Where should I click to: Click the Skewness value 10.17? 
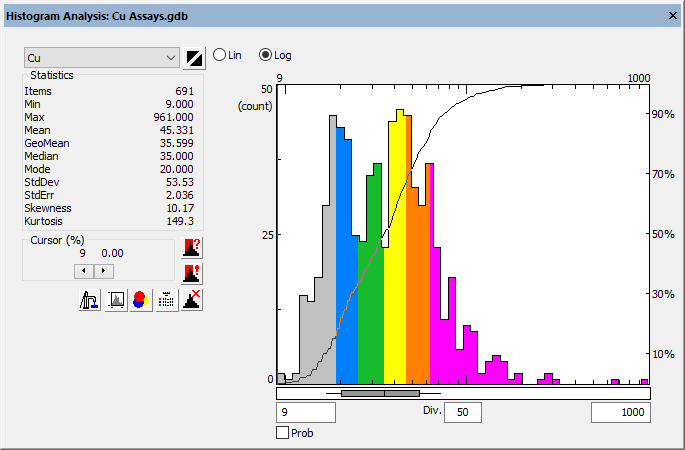tap(180, 208)
